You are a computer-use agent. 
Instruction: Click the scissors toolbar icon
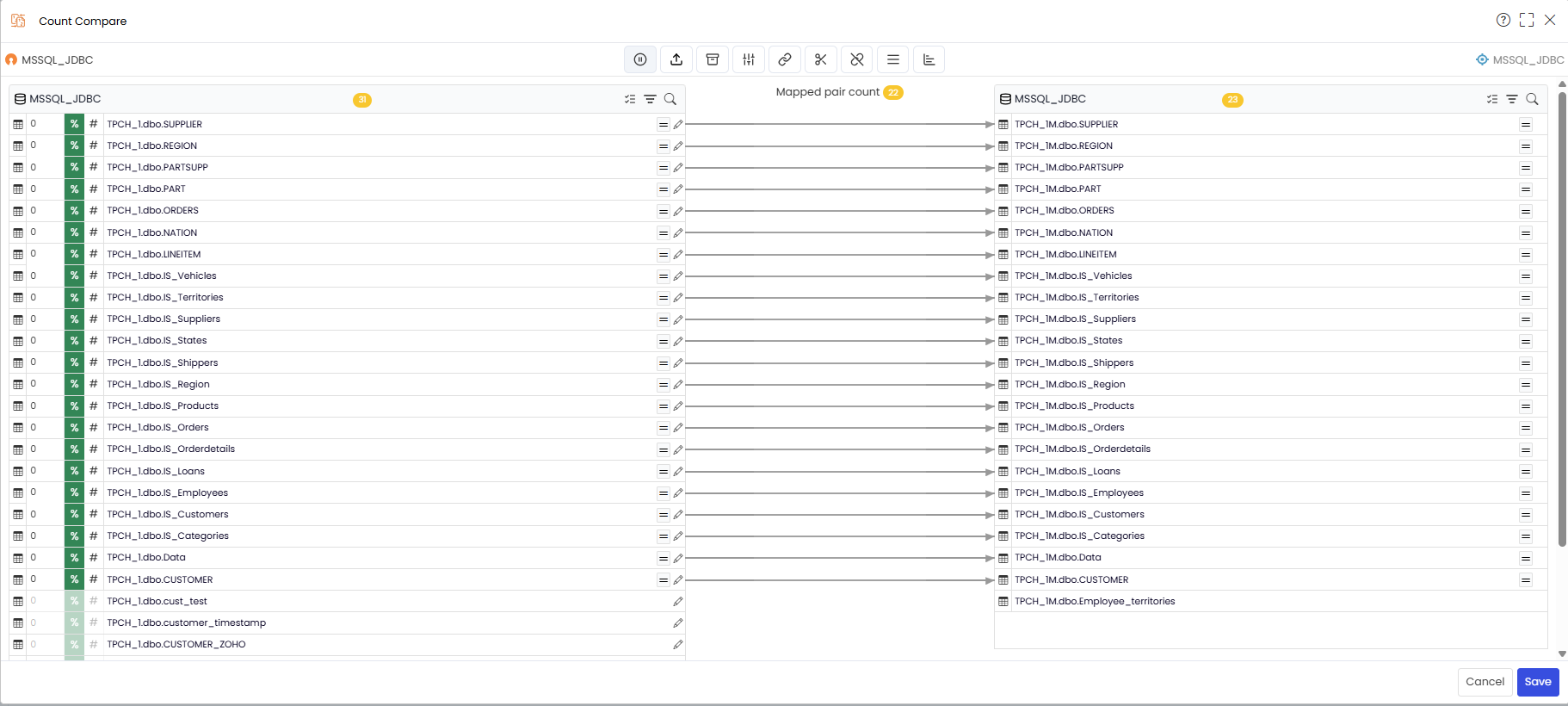click(x=821, y=59)
